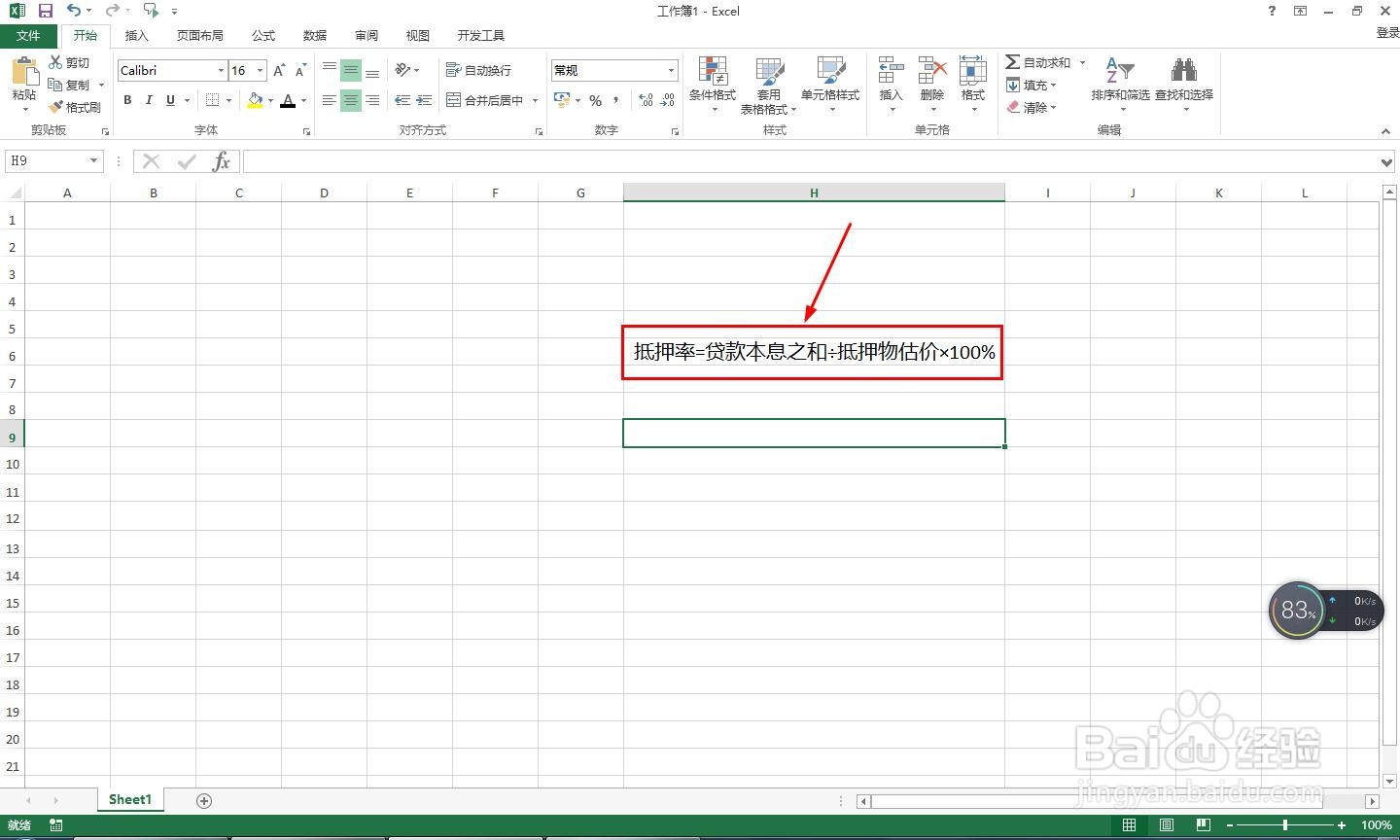Image resolution: width=1400 pixels, height=840 pixels.
Task: Open the font name Calibri dropdown
Action: [221, 70]
